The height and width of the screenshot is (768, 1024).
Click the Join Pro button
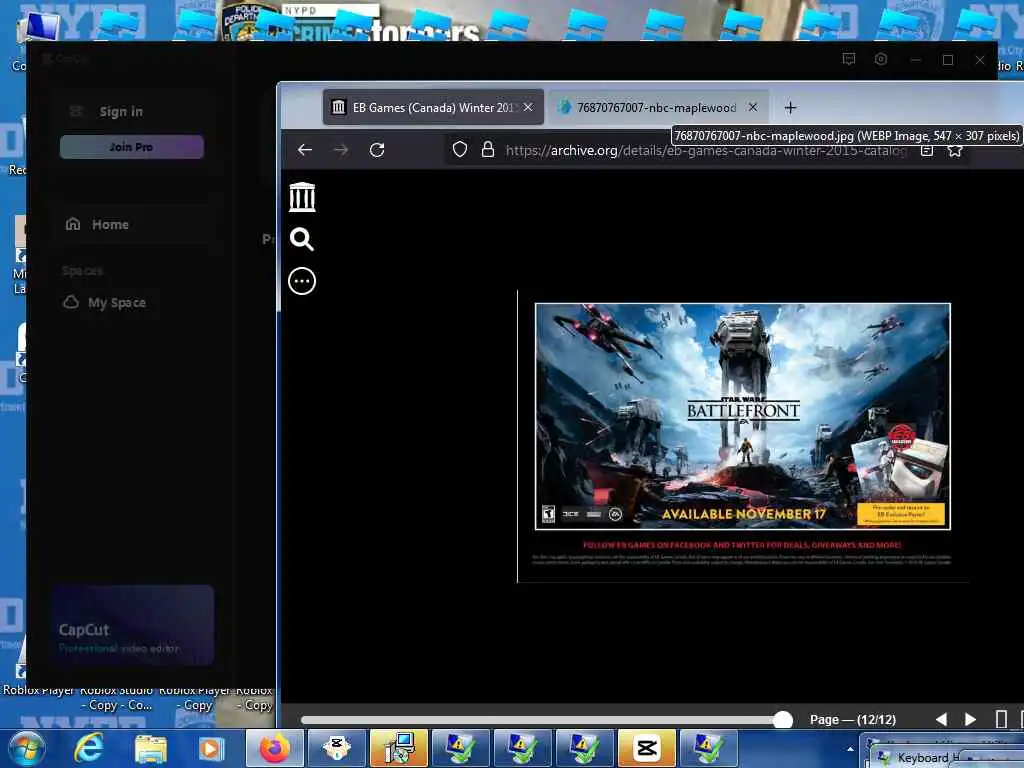pos(132,147)
